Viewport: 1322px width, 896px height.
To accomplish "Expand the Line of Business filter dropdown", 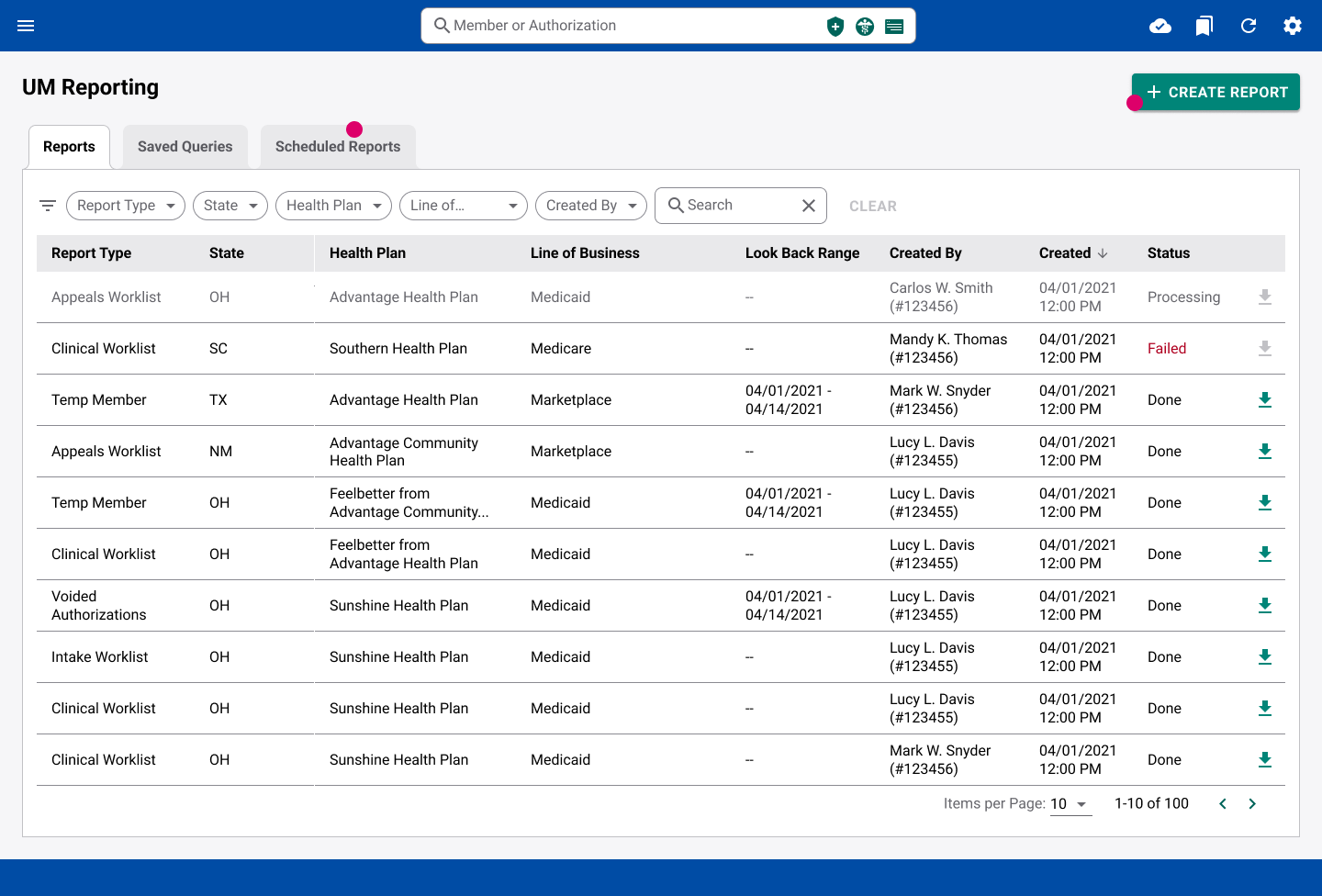I will pos(464,206).
